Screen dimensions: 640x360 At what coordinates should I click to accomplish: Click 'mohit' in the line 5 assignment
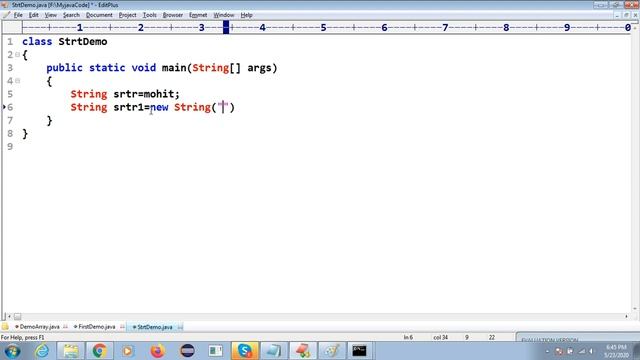[159, 94]
